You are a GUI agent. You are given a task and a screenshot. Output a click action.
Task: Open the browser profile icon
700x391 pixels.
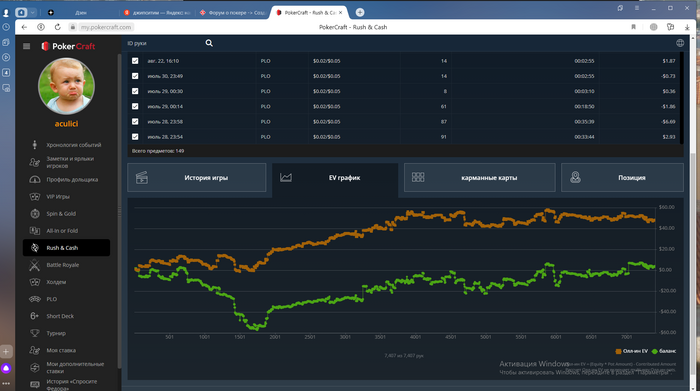(x=6, y=12)
